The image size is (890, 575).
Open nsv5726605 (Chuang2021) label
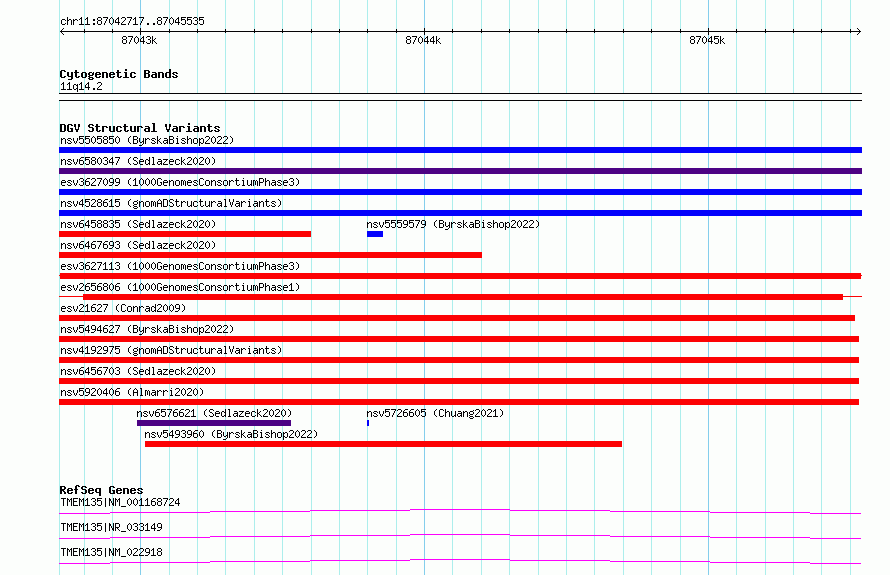pos(435,413)
